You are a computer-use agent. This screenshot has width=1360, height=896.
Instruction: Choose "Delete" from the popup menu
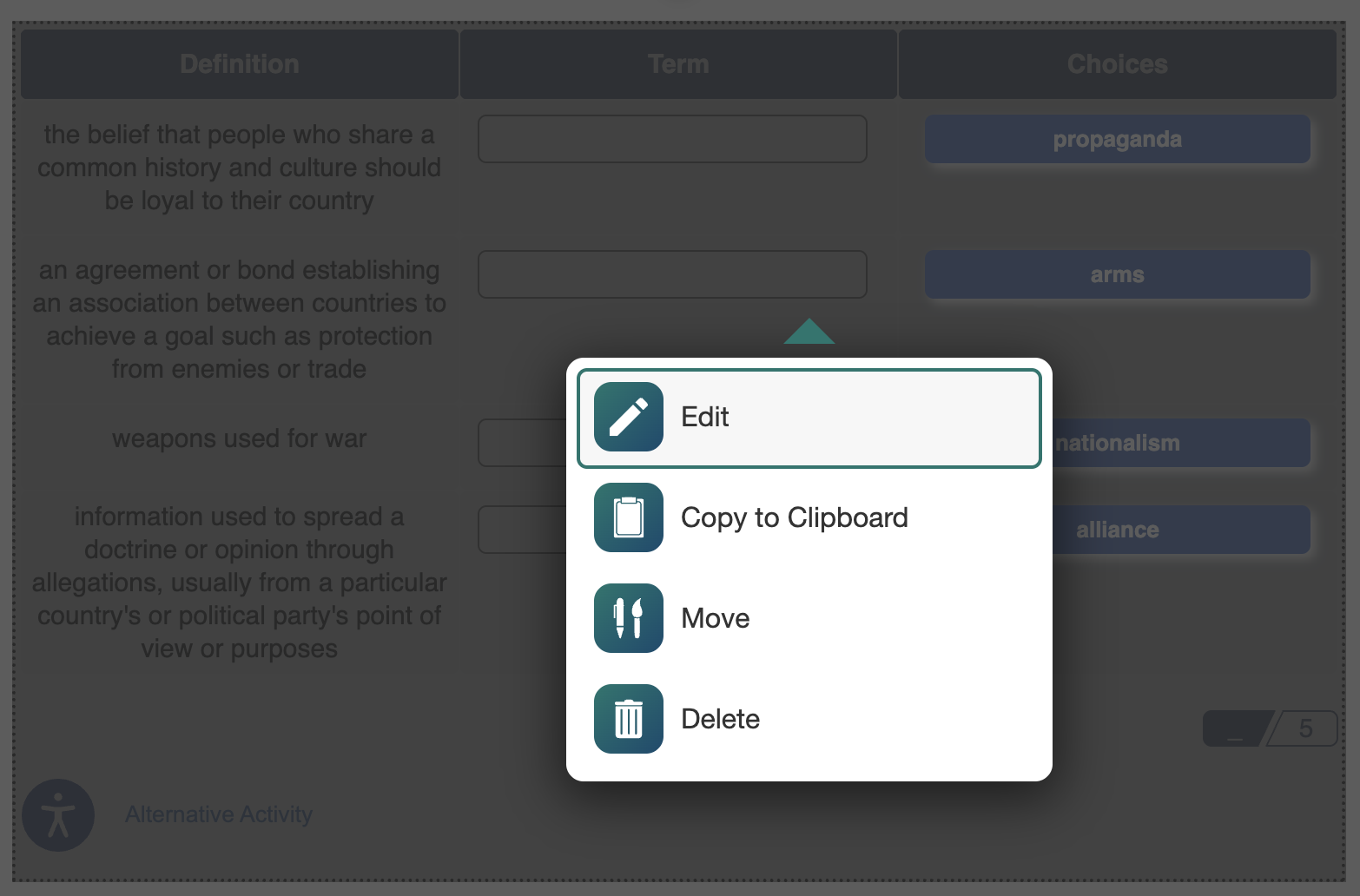720,719
